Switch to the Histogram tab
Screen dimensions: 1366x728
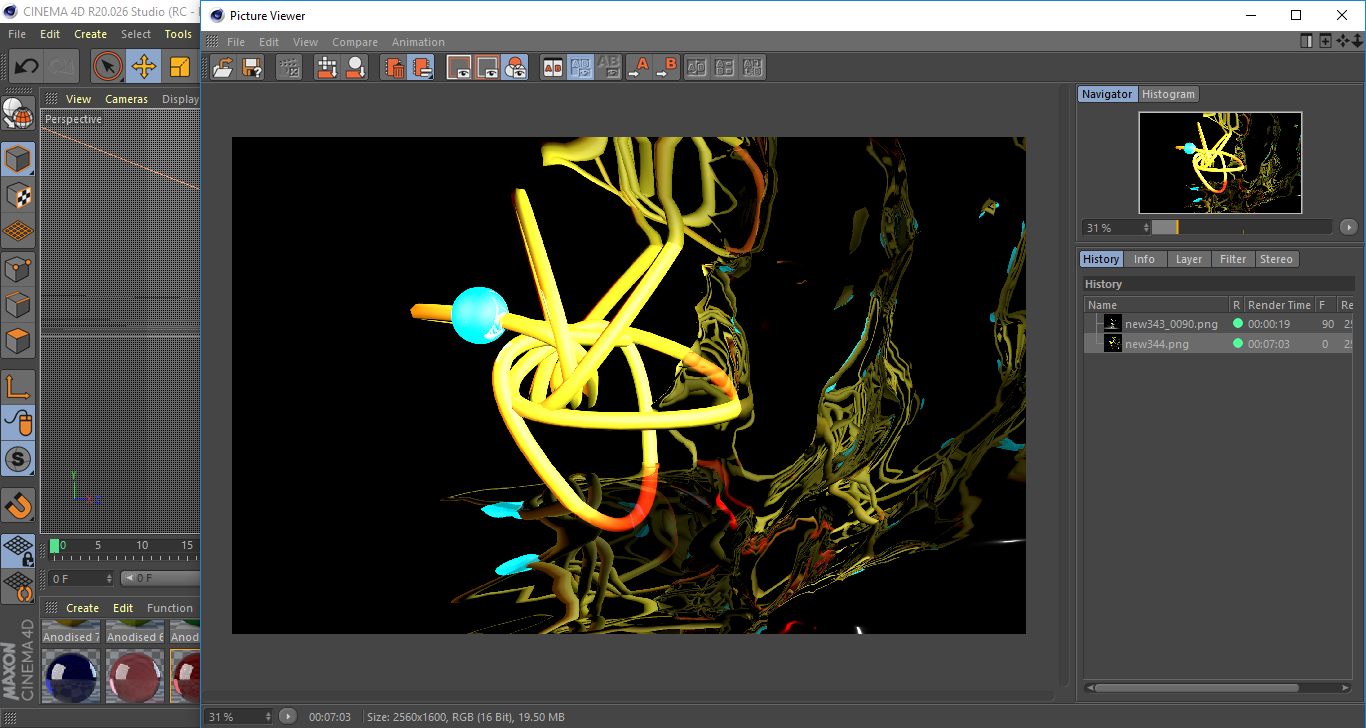[1168, 94]
